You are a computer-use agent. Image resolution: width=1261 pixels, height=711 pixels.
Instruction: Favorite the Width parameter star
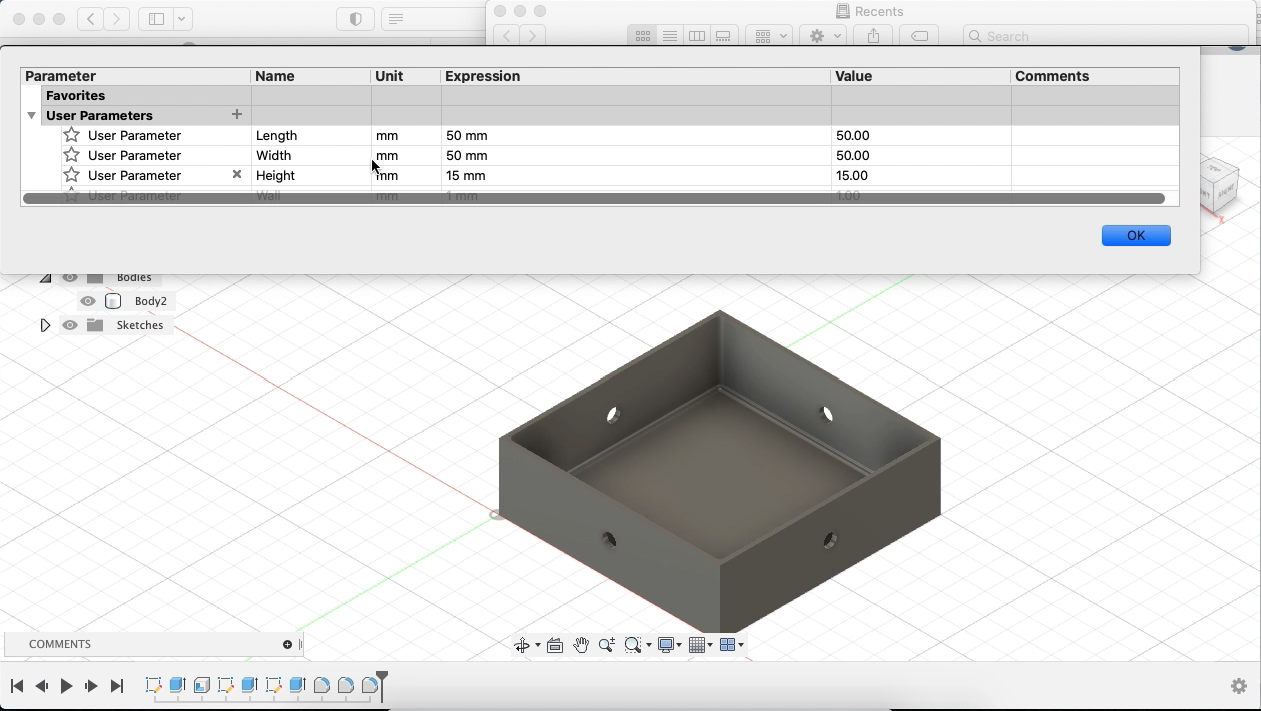coord(72,155)
